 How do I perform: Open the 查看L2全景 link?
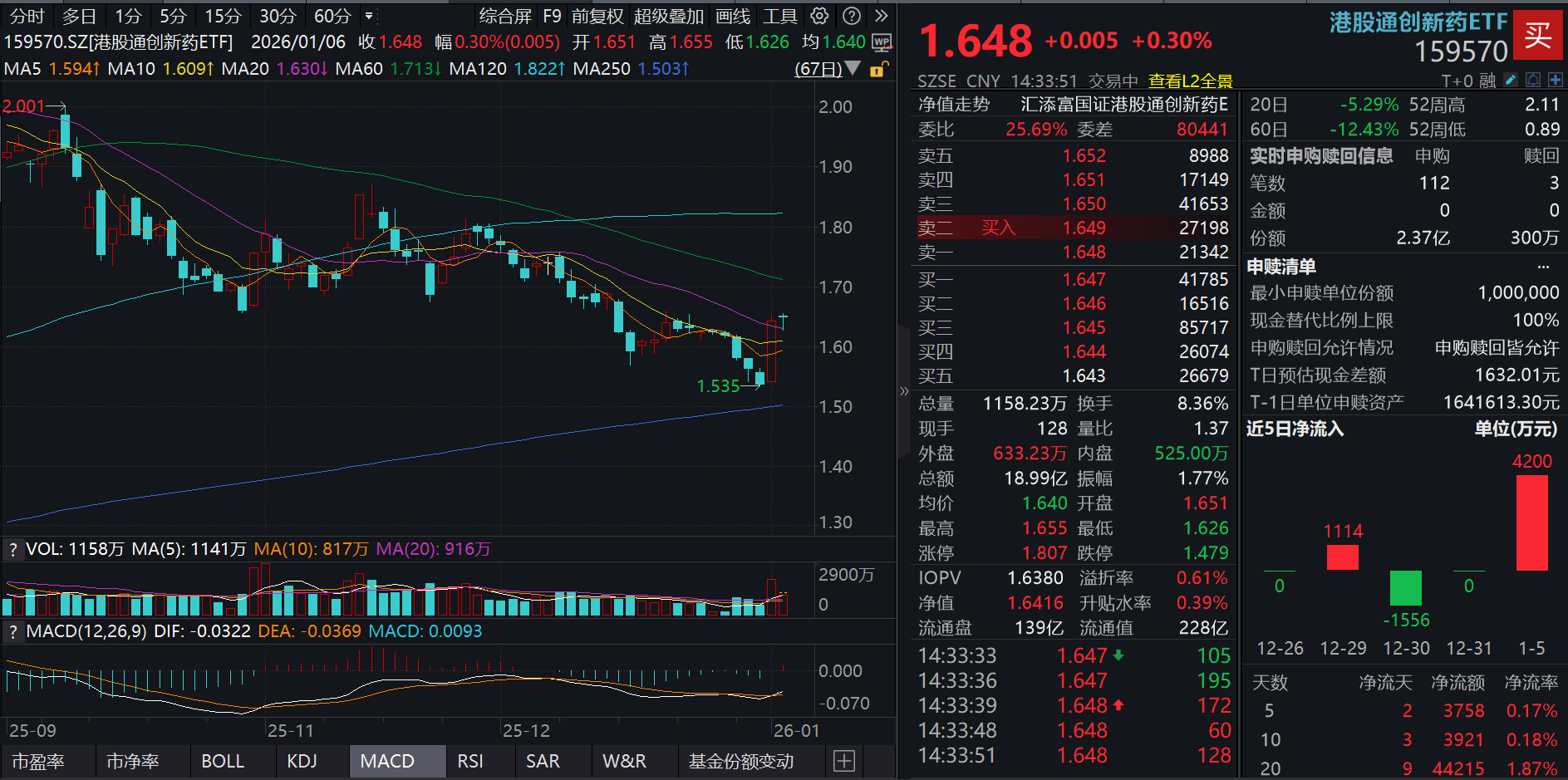tap(1190, 81)
